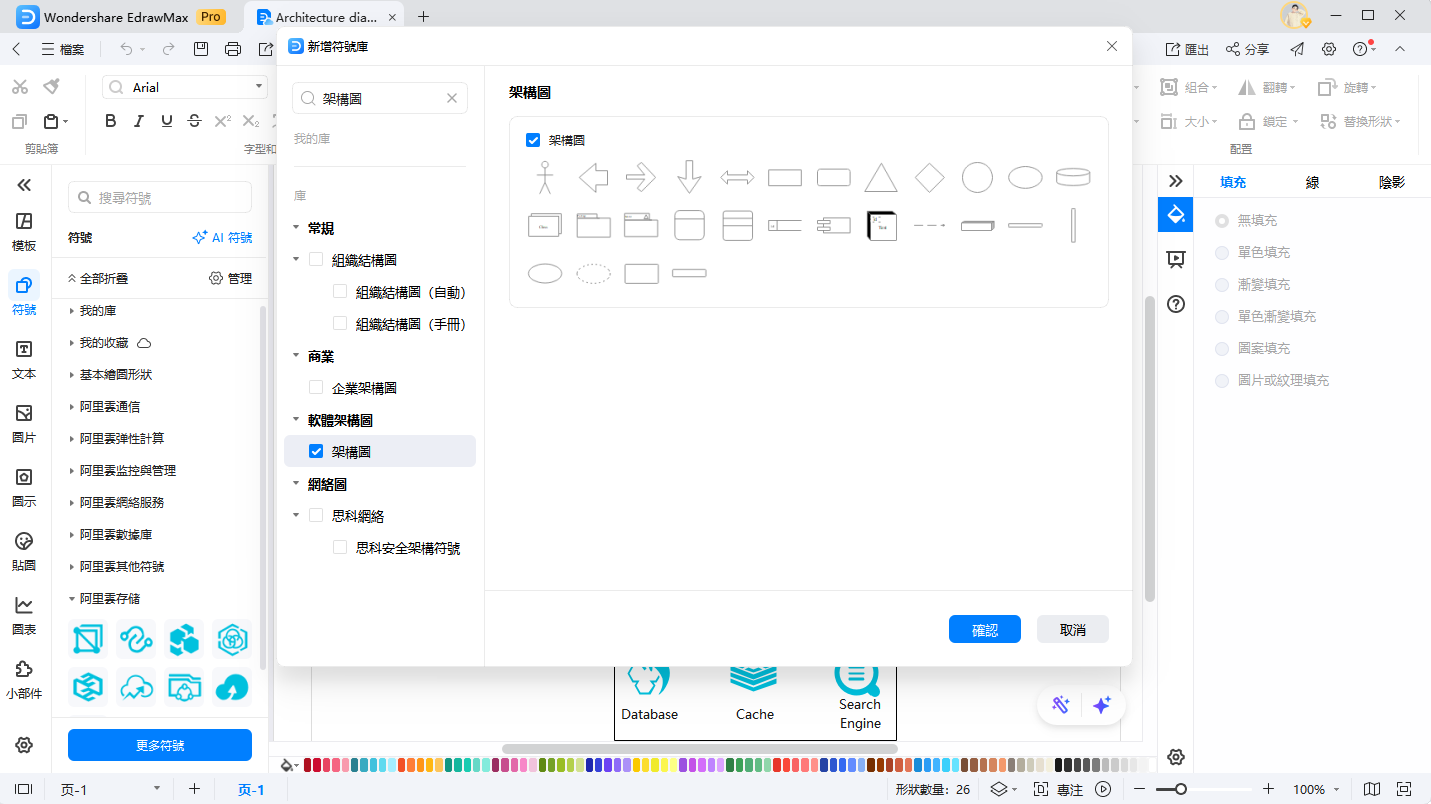Open the Arial font dropdown
The width and height of the screenshot is (1431, 804).
(259, 87)
